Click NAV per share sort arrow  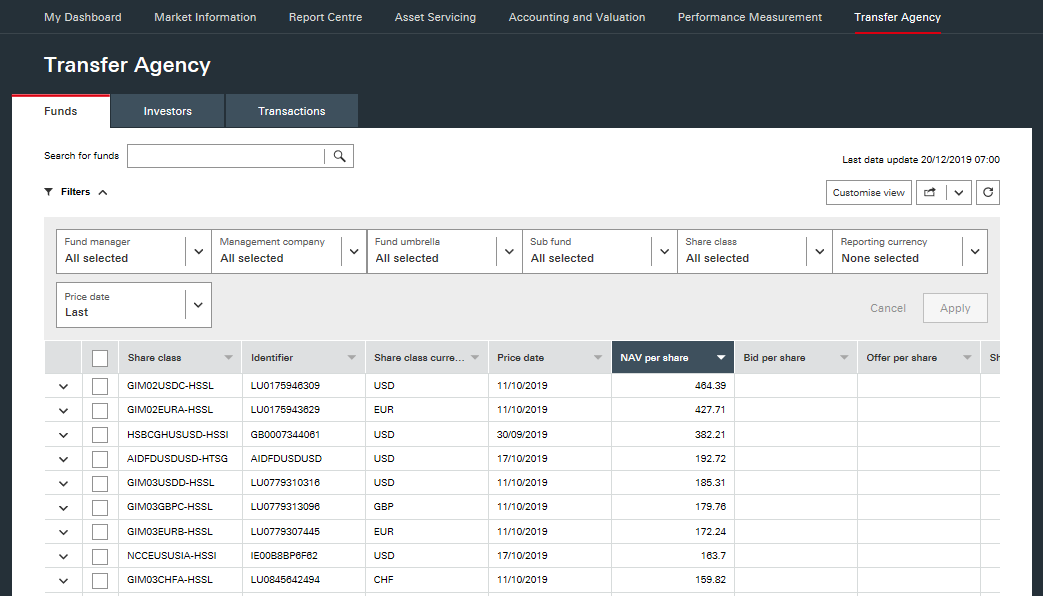click(x=721, y=358)
